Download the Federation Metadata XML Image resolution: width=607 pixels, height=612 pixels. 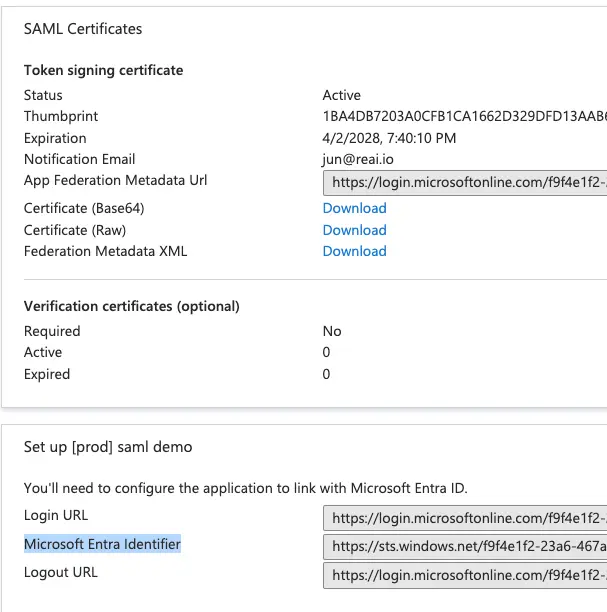point(354,251)
